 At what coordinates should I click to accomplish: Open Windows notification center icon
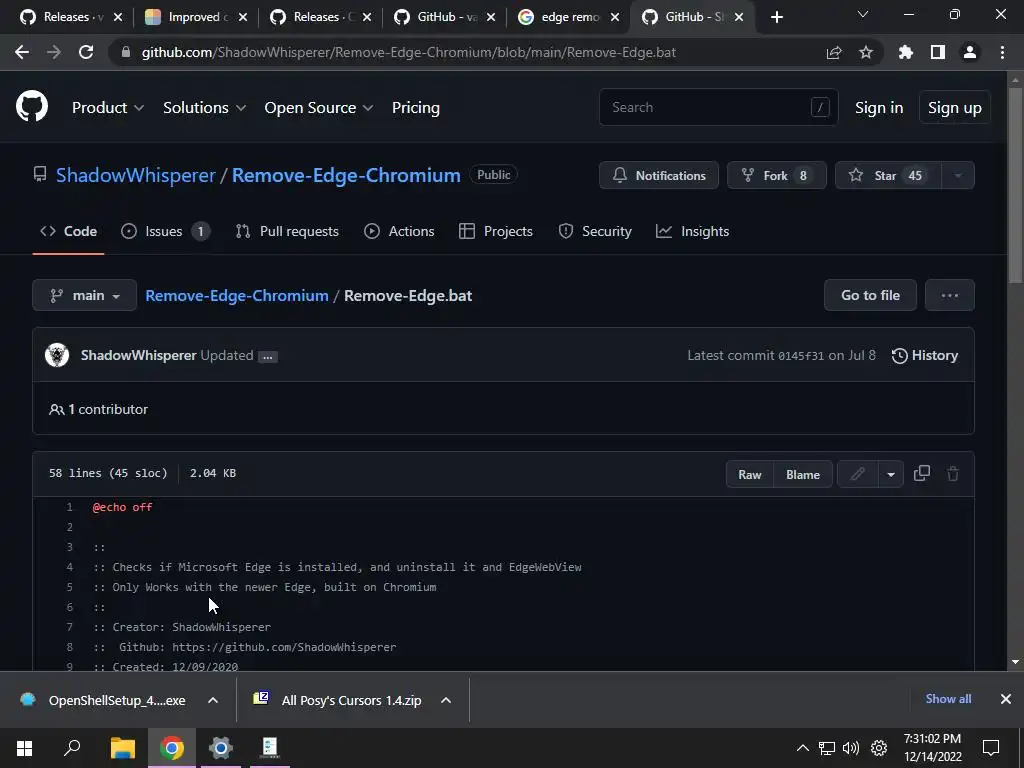pos(991,748)
